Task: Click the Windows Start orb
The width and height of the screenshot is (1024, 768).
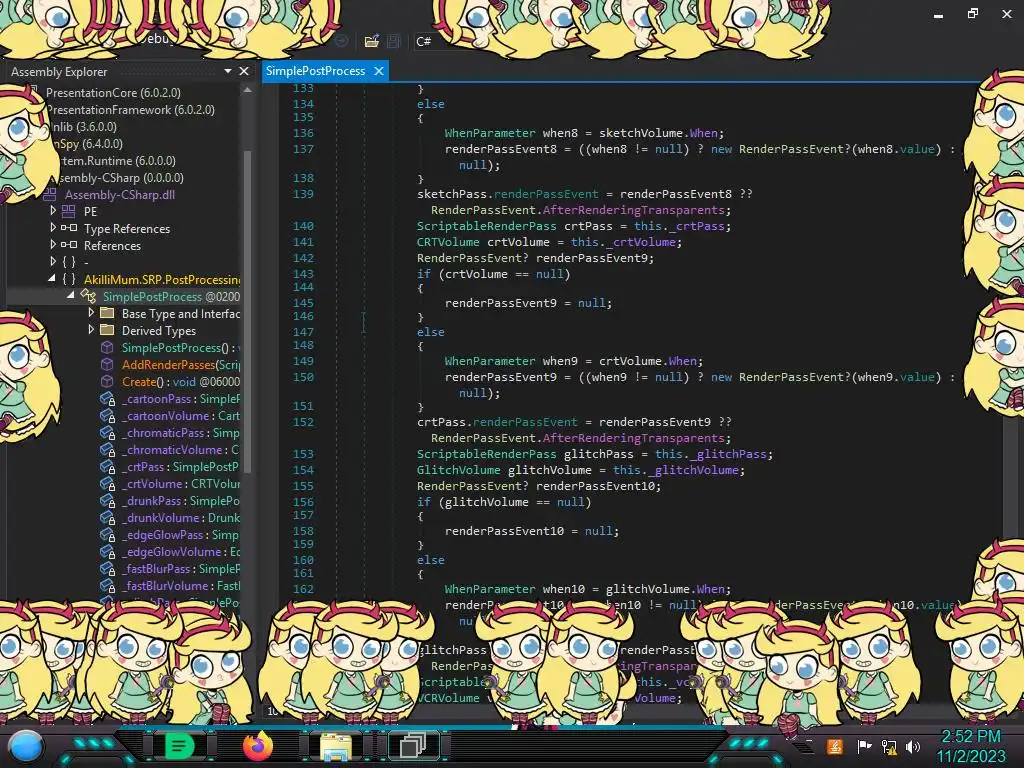Action: (x=25, y=746)
